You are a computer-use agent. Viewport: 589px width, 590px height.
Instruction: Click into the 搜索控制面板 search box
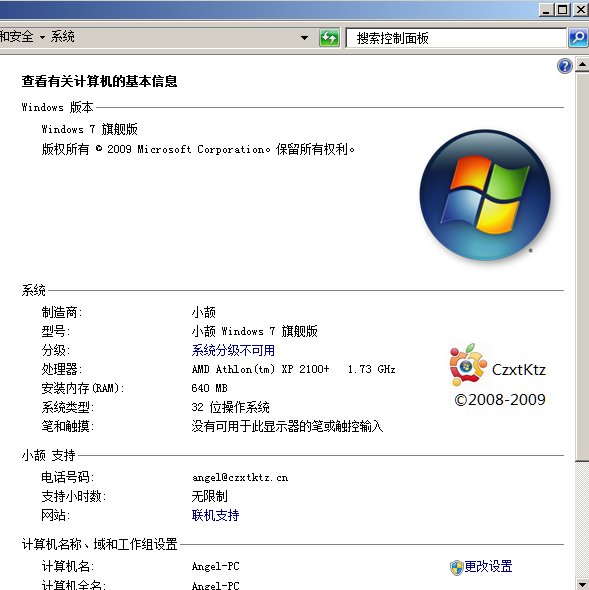coord(456,38)
